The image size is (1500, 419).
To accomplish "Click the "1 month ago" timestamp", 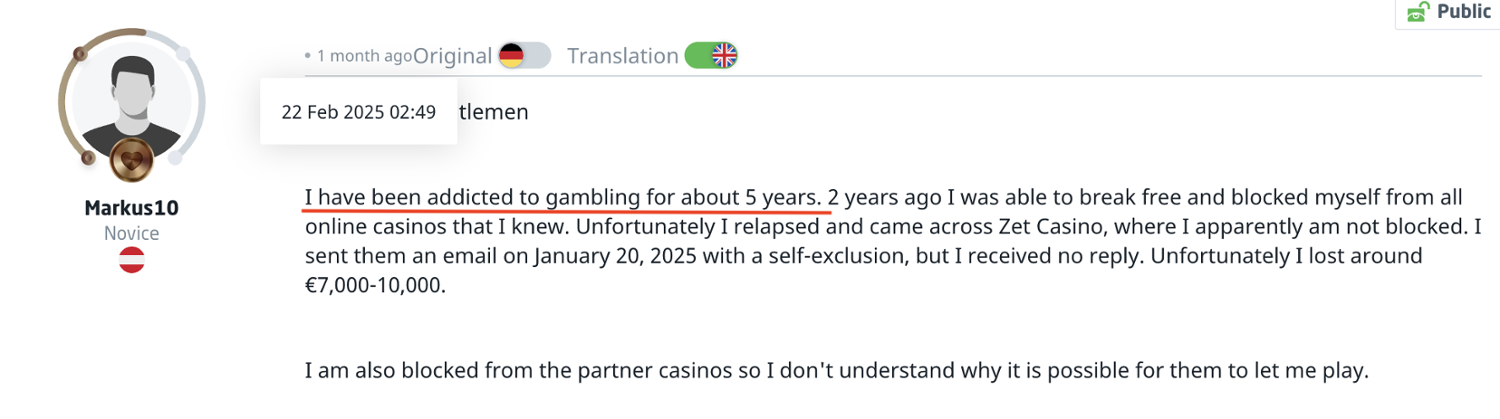I will pos(364,57).
